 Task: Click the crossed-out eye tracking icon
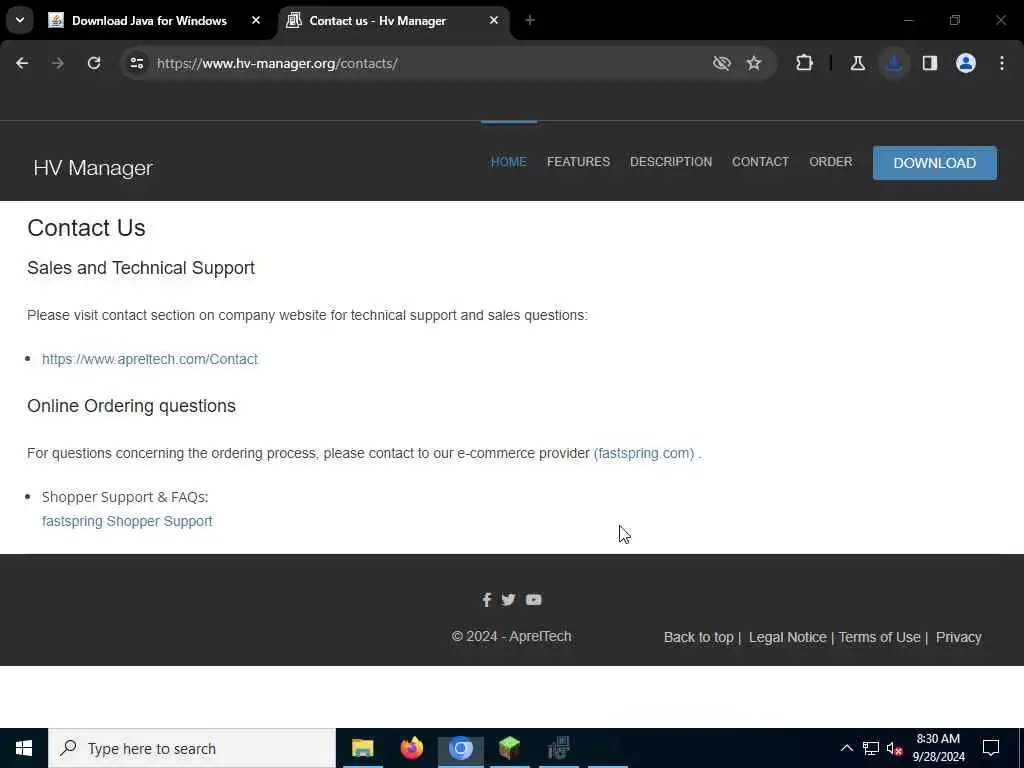click(x=722, y=63)
